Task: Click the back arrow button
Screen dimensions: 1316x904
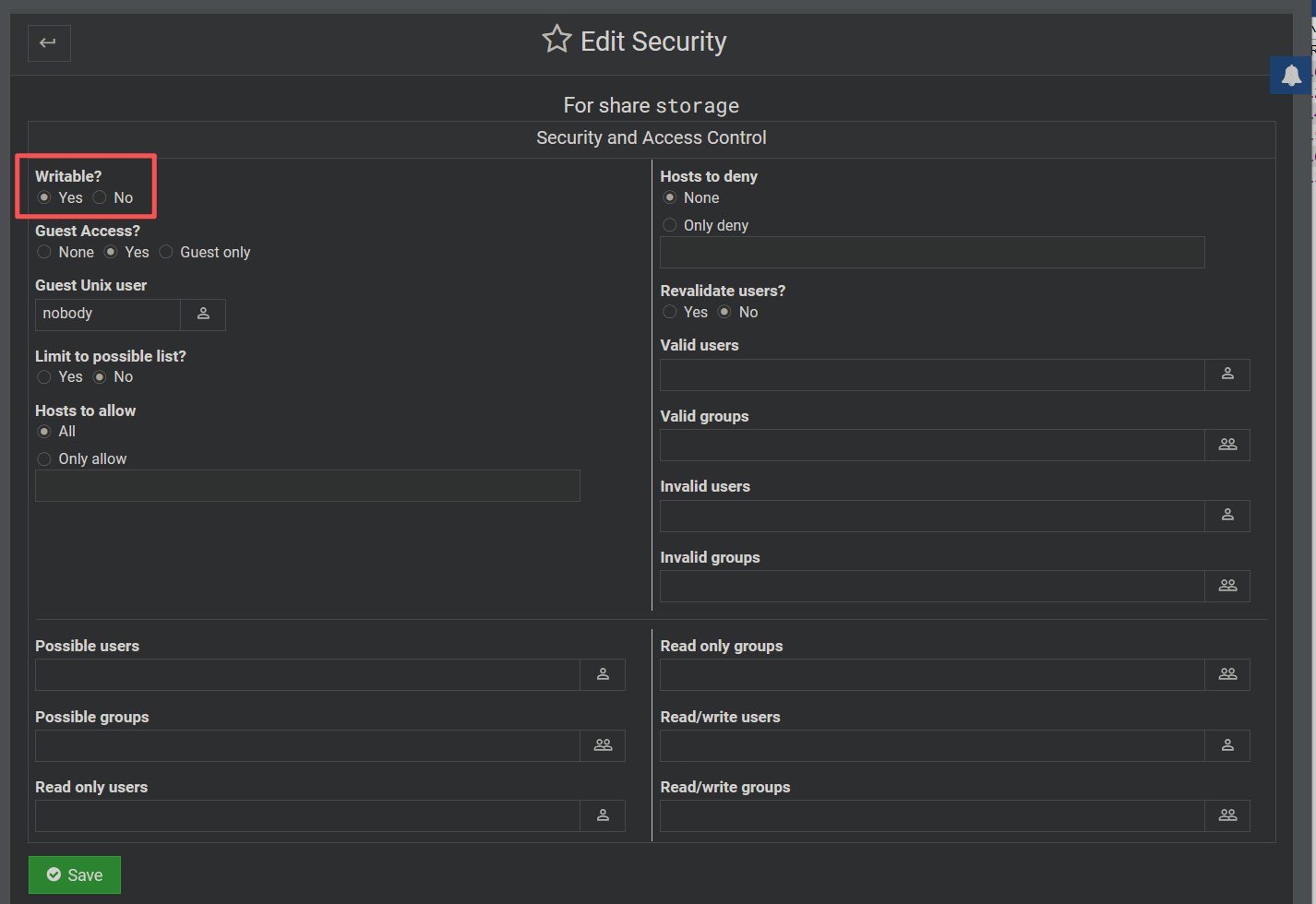Action: (49, 42)
